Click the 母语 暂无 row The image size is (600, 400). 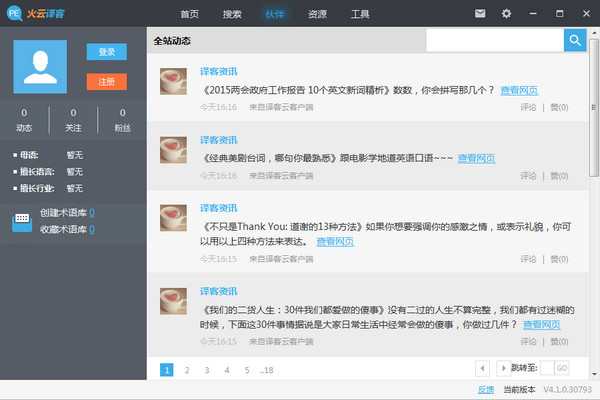(x=48, y=155)
